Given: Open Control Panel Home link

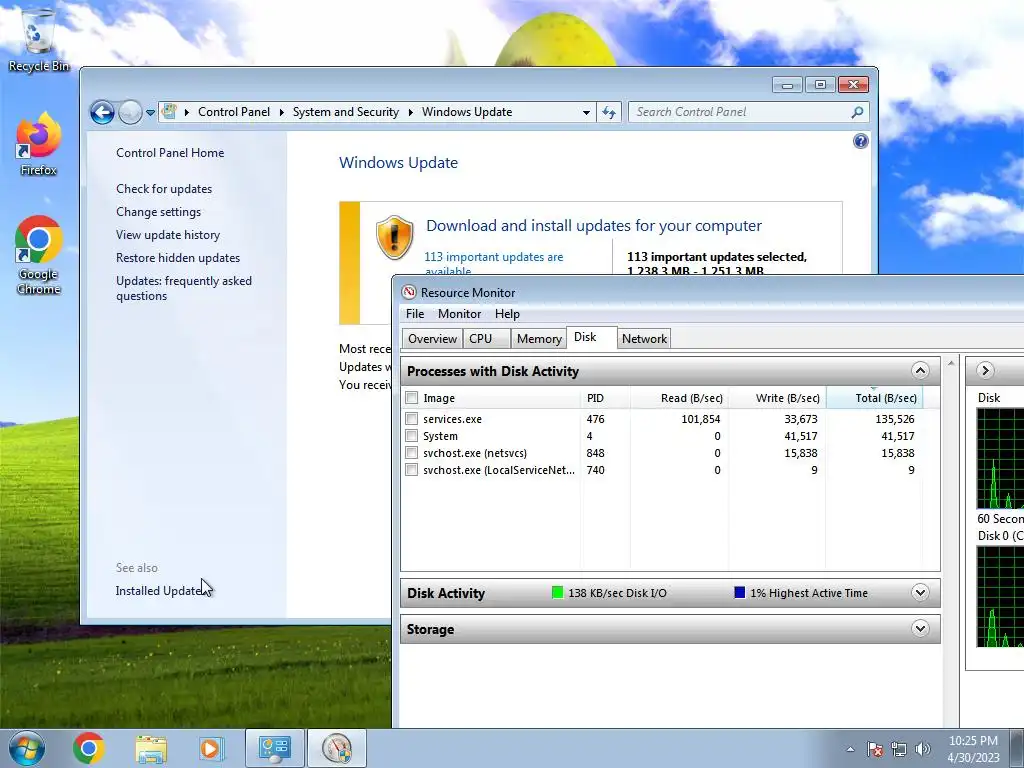Looking at the screenshot, I should (x=170, y=153).
